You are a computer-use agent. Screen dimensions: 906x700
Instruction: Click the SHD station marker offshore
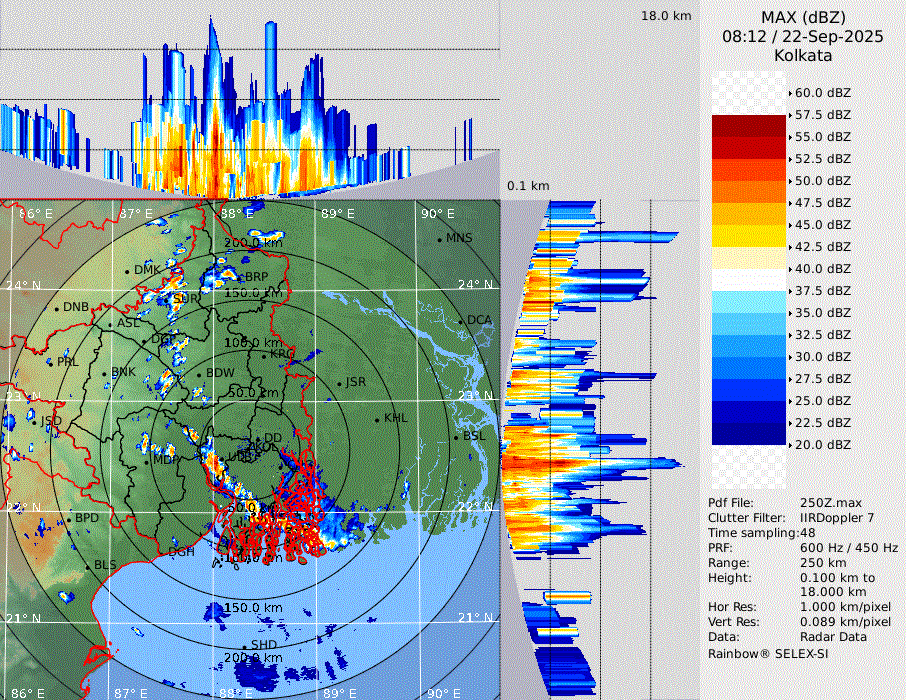click(246, 646)
